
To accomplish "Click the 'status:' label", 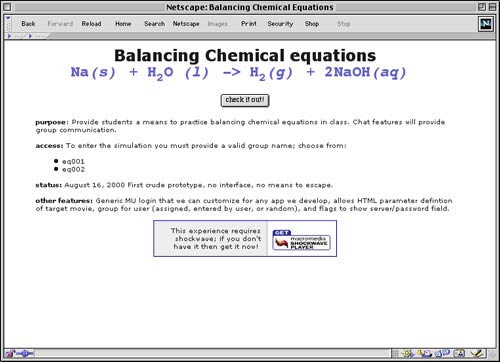I will 48,185.
